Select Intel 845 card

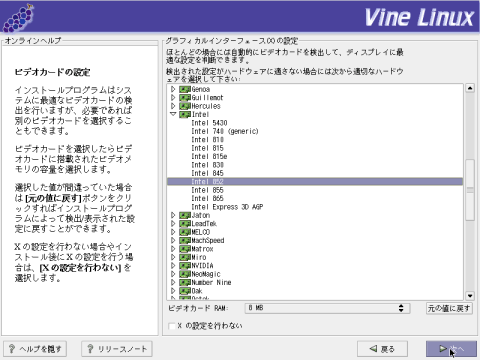tap(207, 173)
